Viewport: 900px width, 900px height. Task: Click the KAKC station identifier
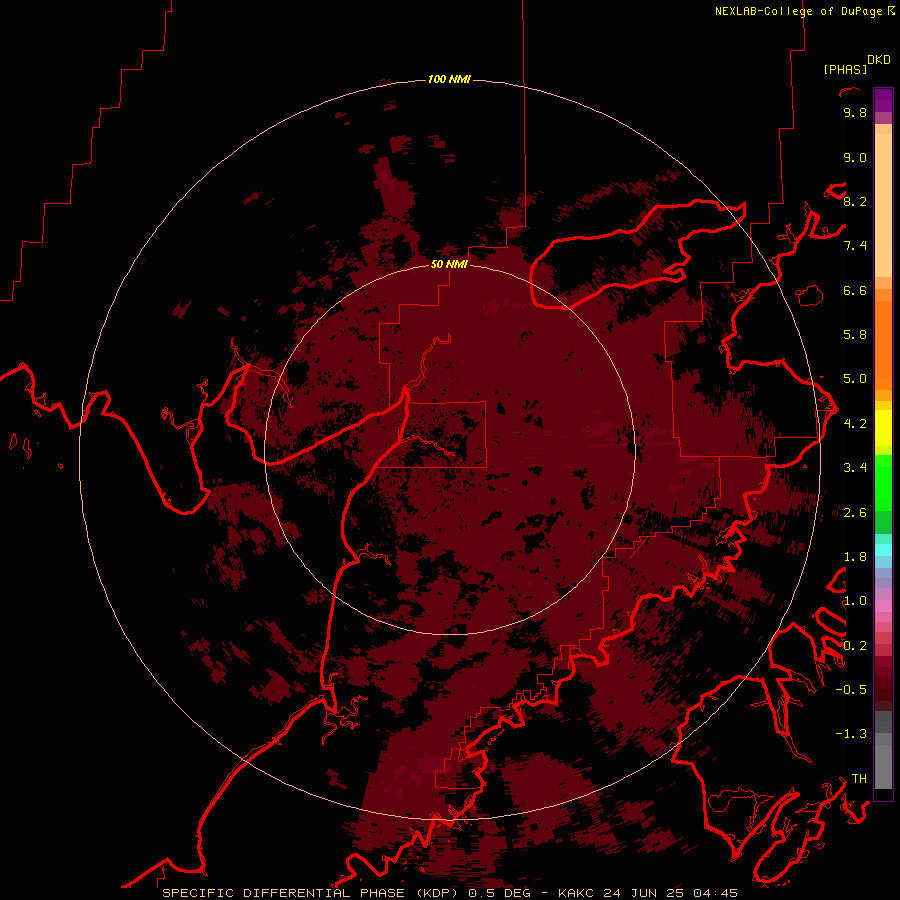[577, 893]
